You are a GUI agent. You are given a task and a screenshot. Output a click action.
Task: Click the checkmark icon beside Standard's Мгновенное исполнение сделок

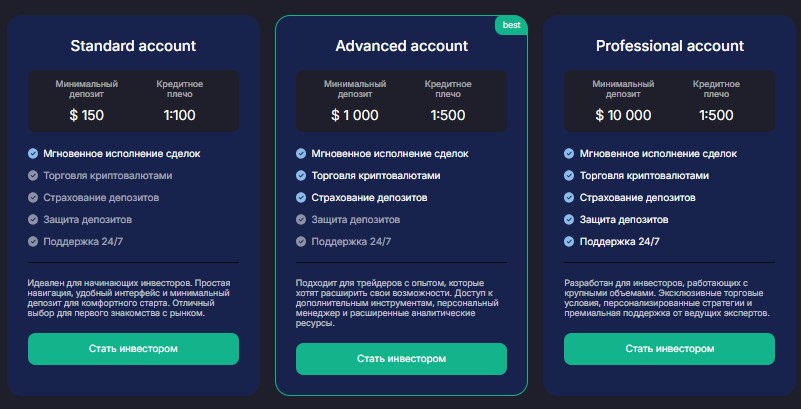33,154
